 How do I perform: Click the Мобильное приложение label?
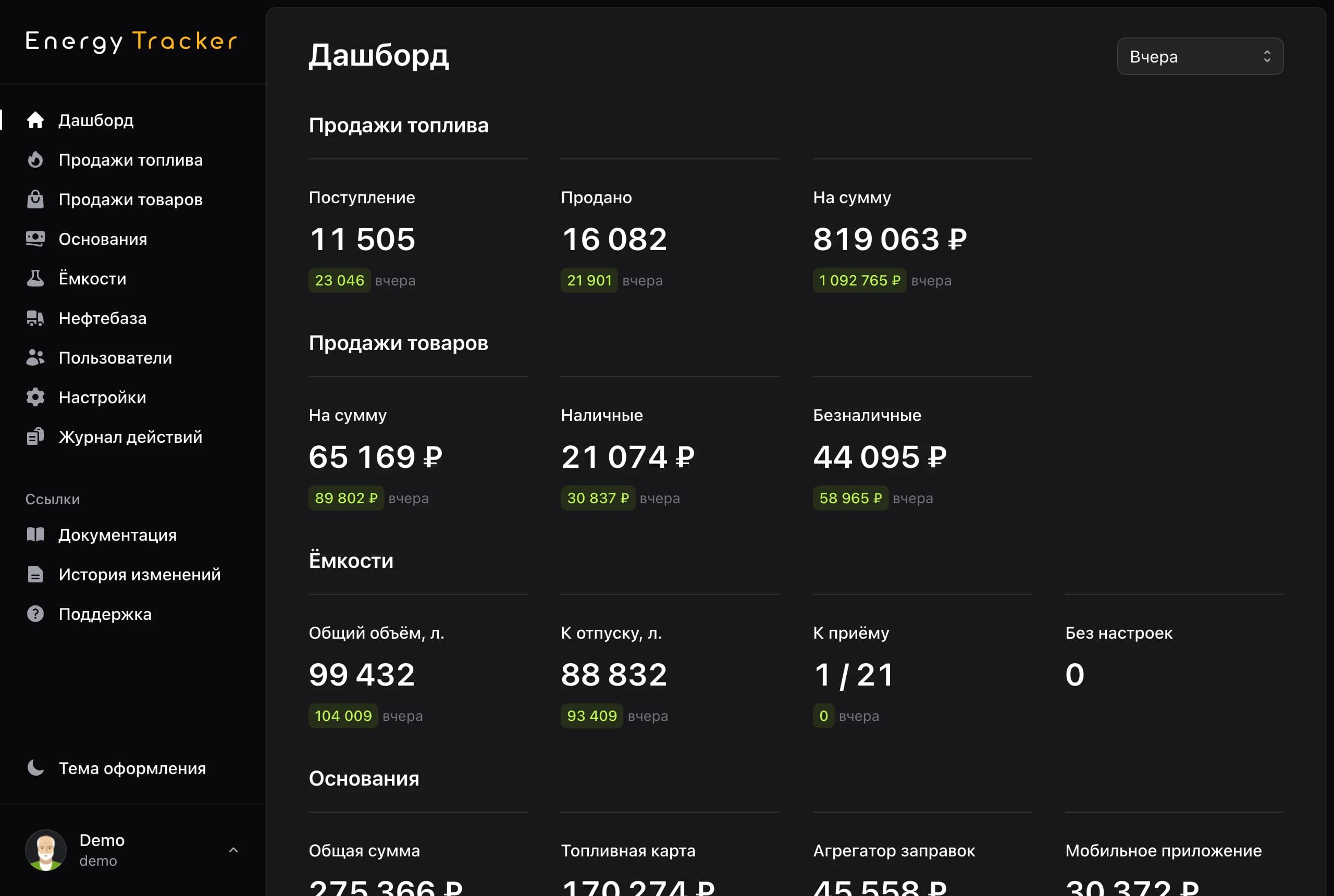point(1164,851)
